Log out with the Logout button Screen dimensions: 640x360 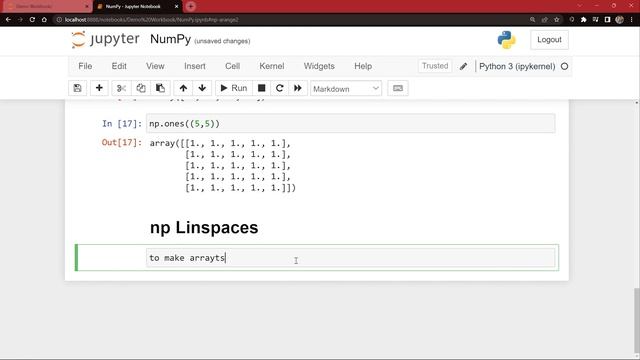pos(549,40)
